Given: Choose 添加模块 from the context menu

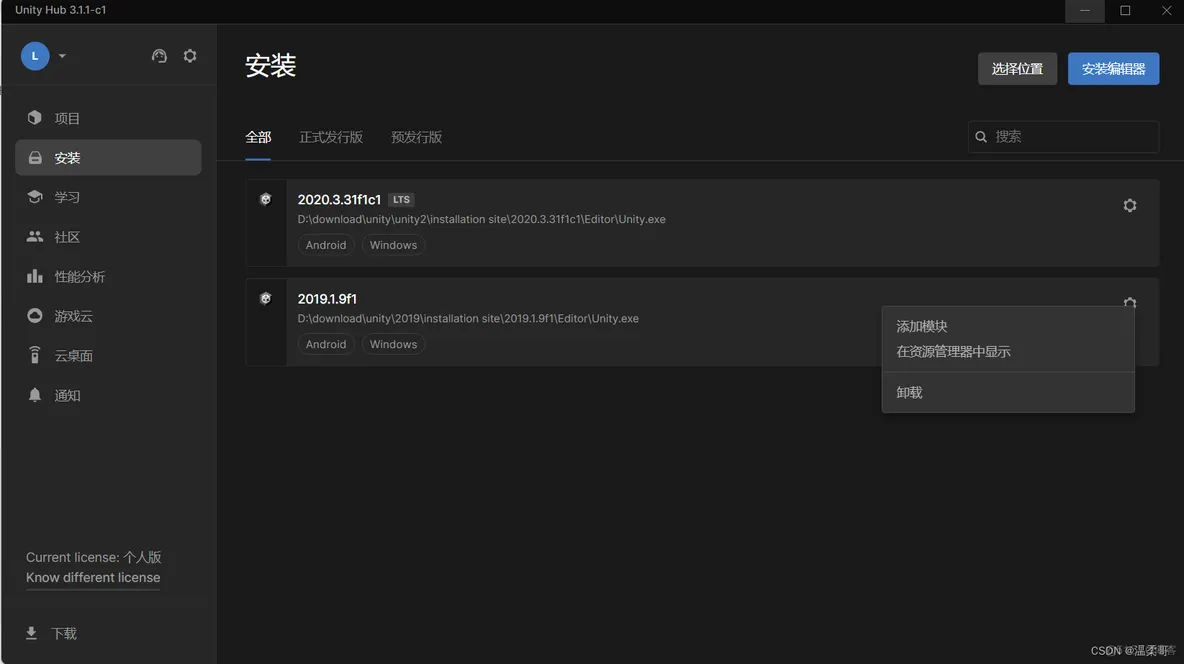Looking at the screenshot, I should click(1008, 326).
